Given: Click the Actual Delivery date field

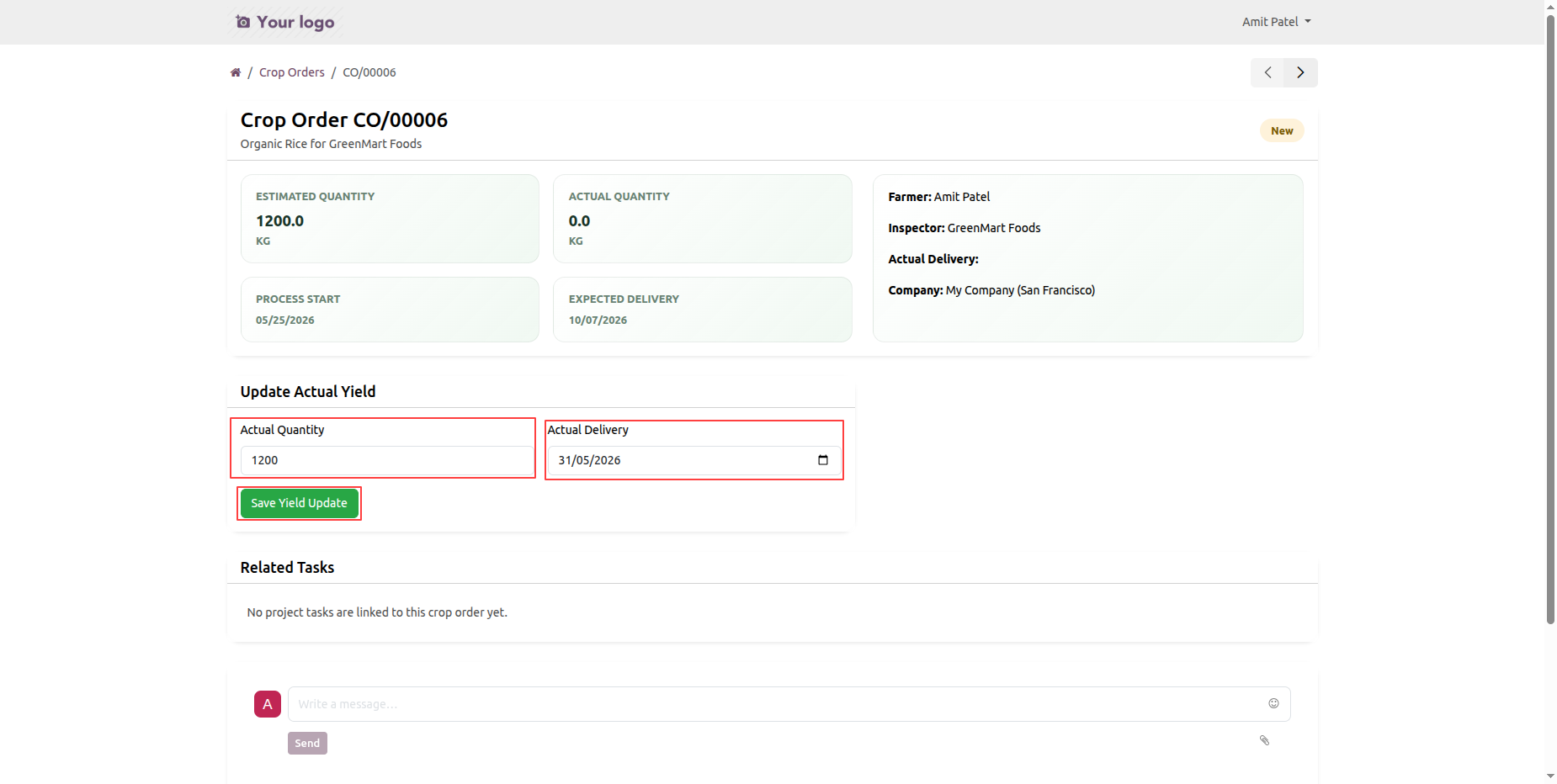Looking at the screenshot, I should click(694, 460).
